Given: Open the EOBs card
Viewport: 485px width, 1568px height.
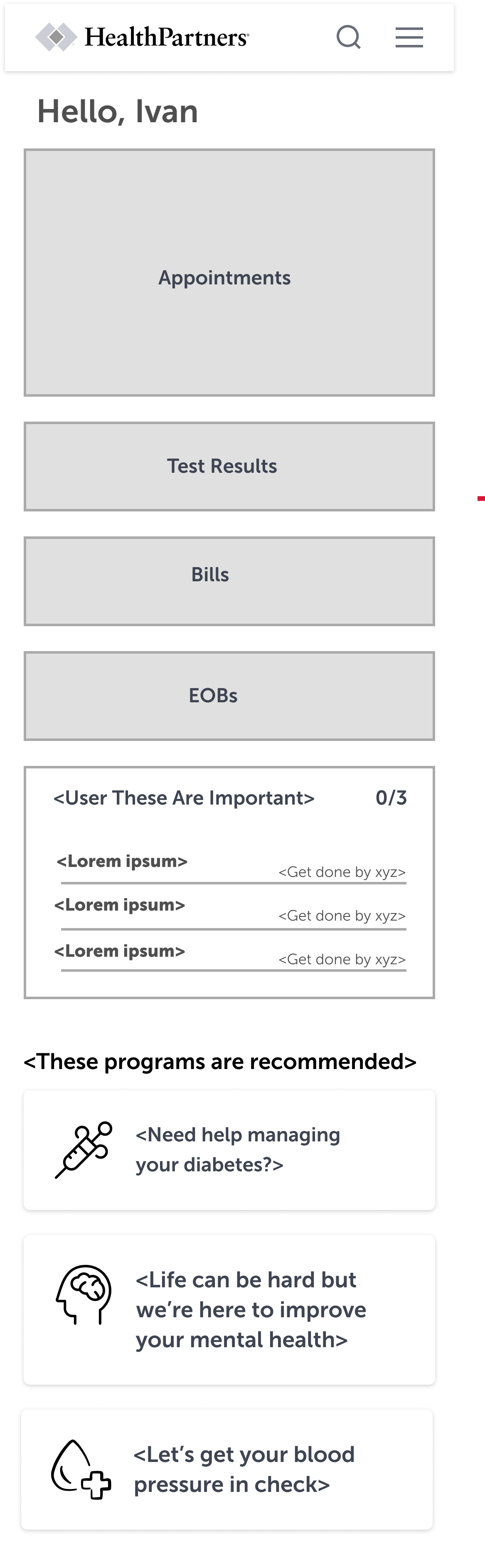Looking at the screenshot, I should pyautogui.click(x=229, y=695).
